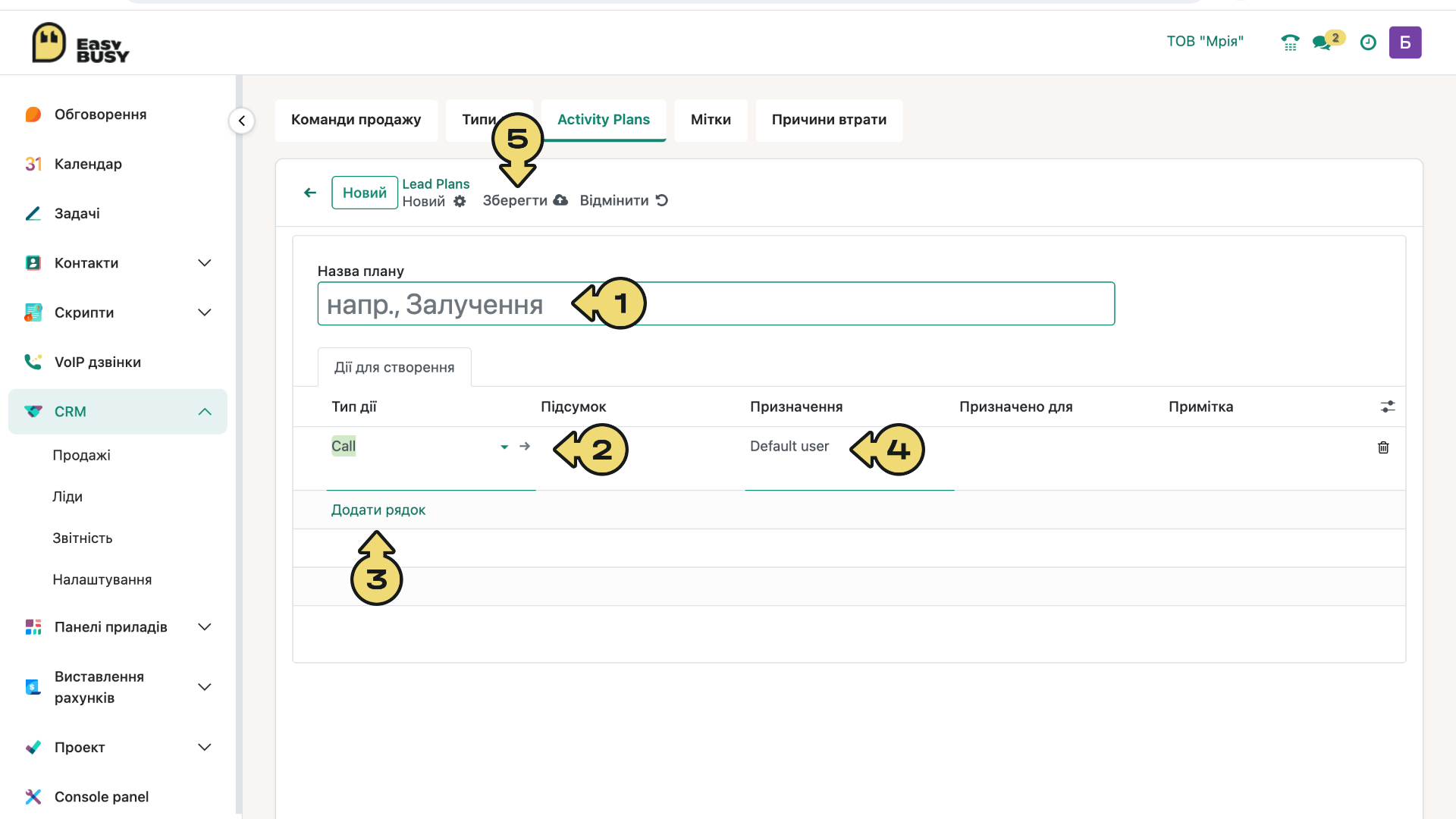Switch to Команди продажу tab
Viewport: 1456px width, 819px height.
click(x=356, y=120)
